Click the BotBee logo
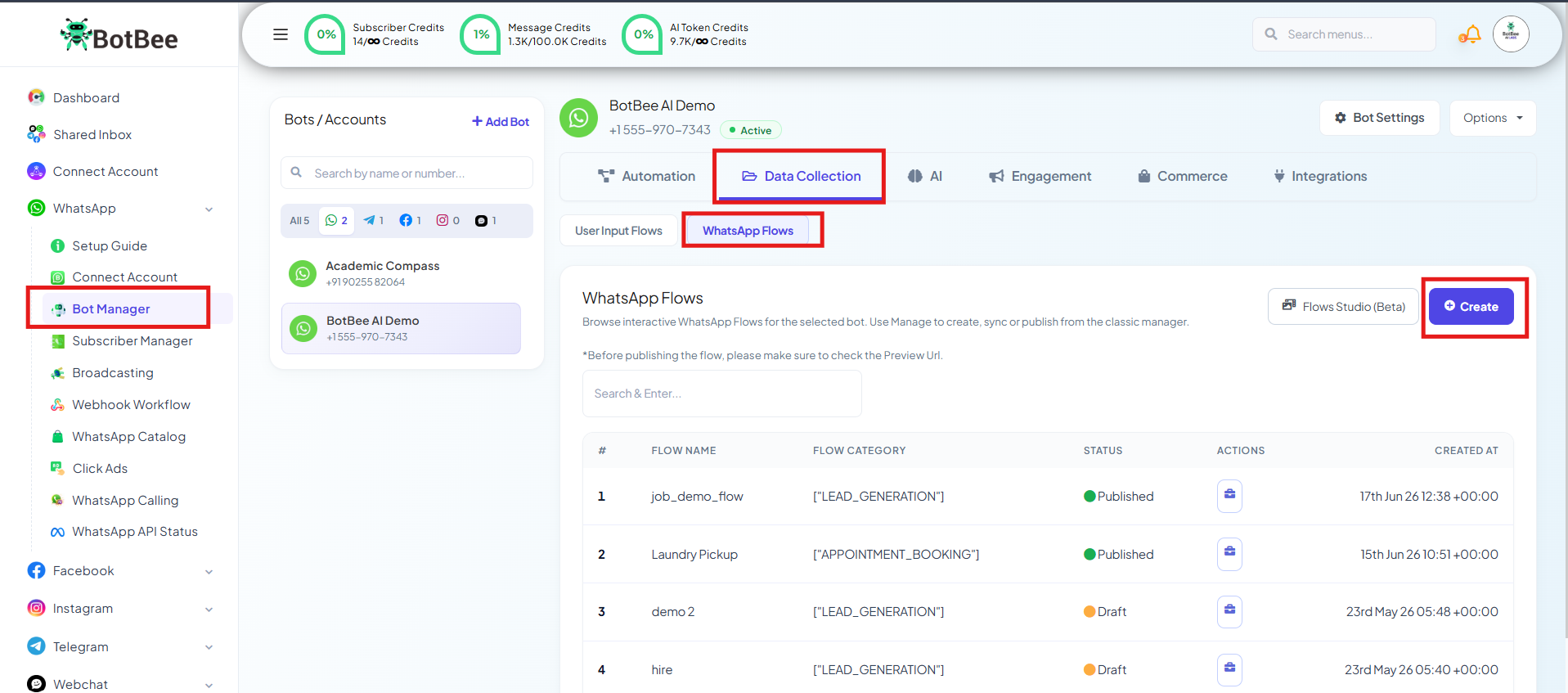Image resolution: width=1568 pixels, height=693 pixels. (119, 35)
